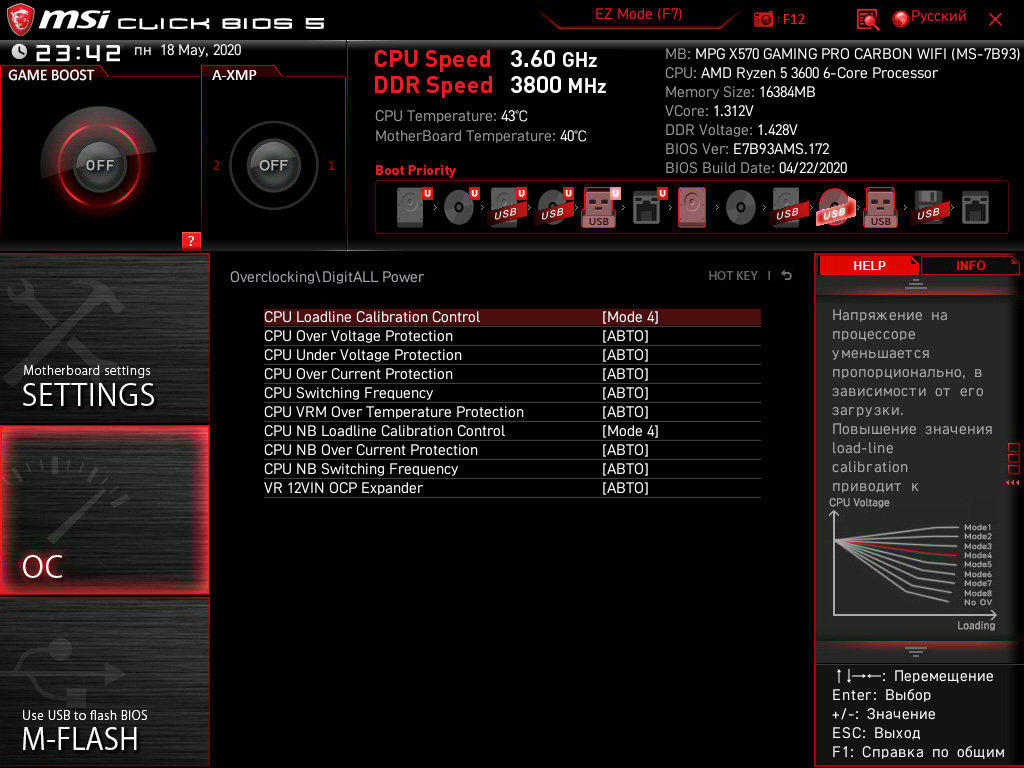
Task: Open CPU Over Current Protection value
Action: click(x=625, y=374)
